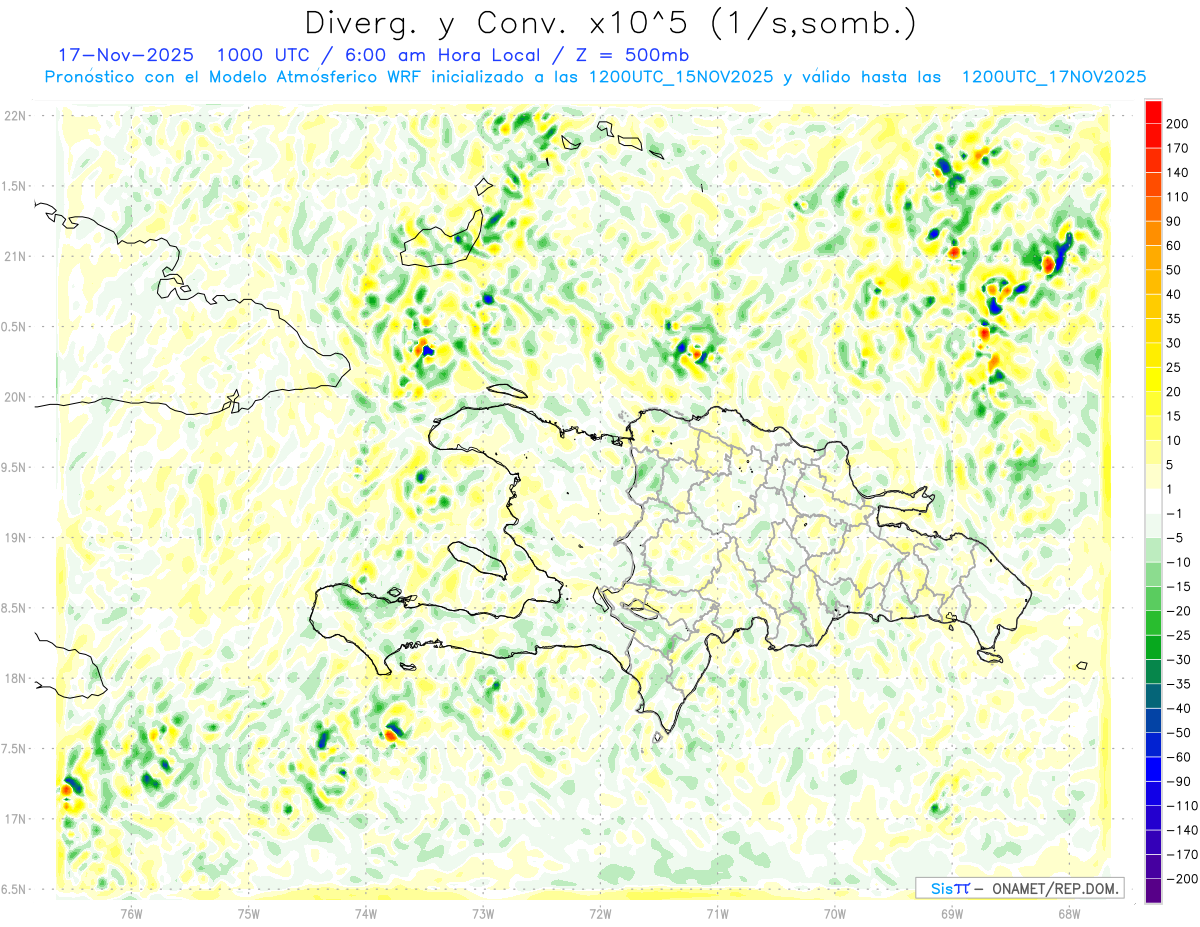1200x927 pixels.
Task: Click the '73W' longitude label
Action: tap(483, 913)
